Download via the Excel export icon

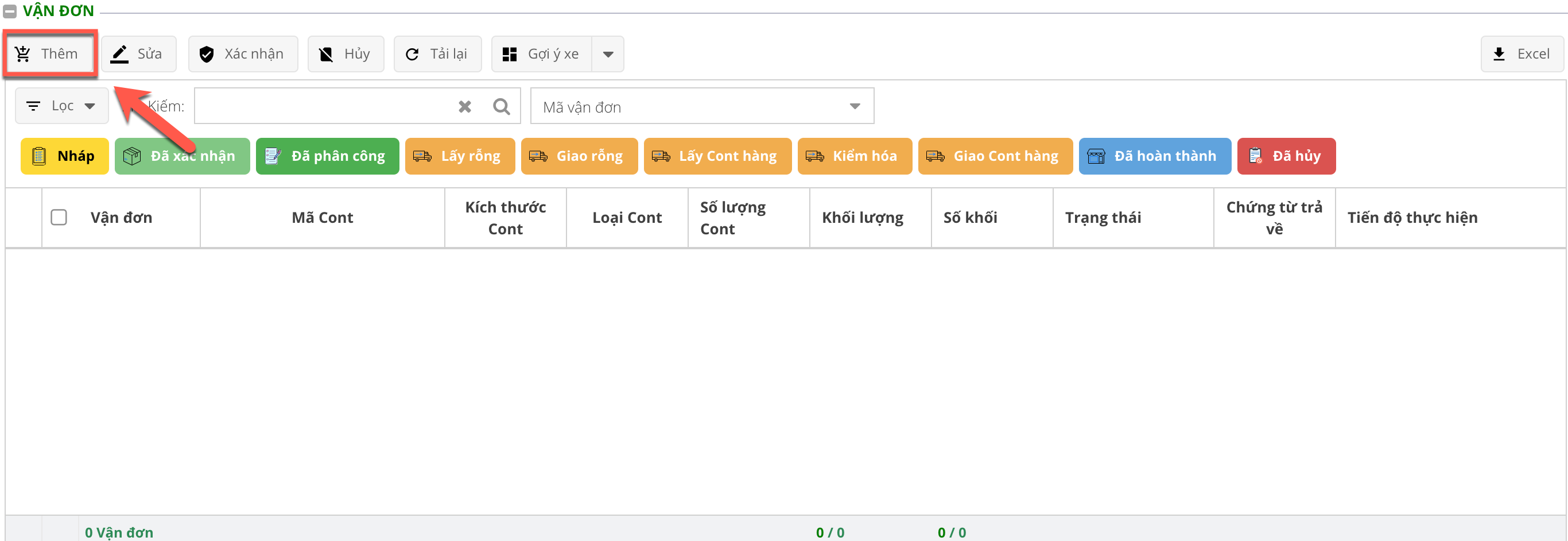[1499, 54]
